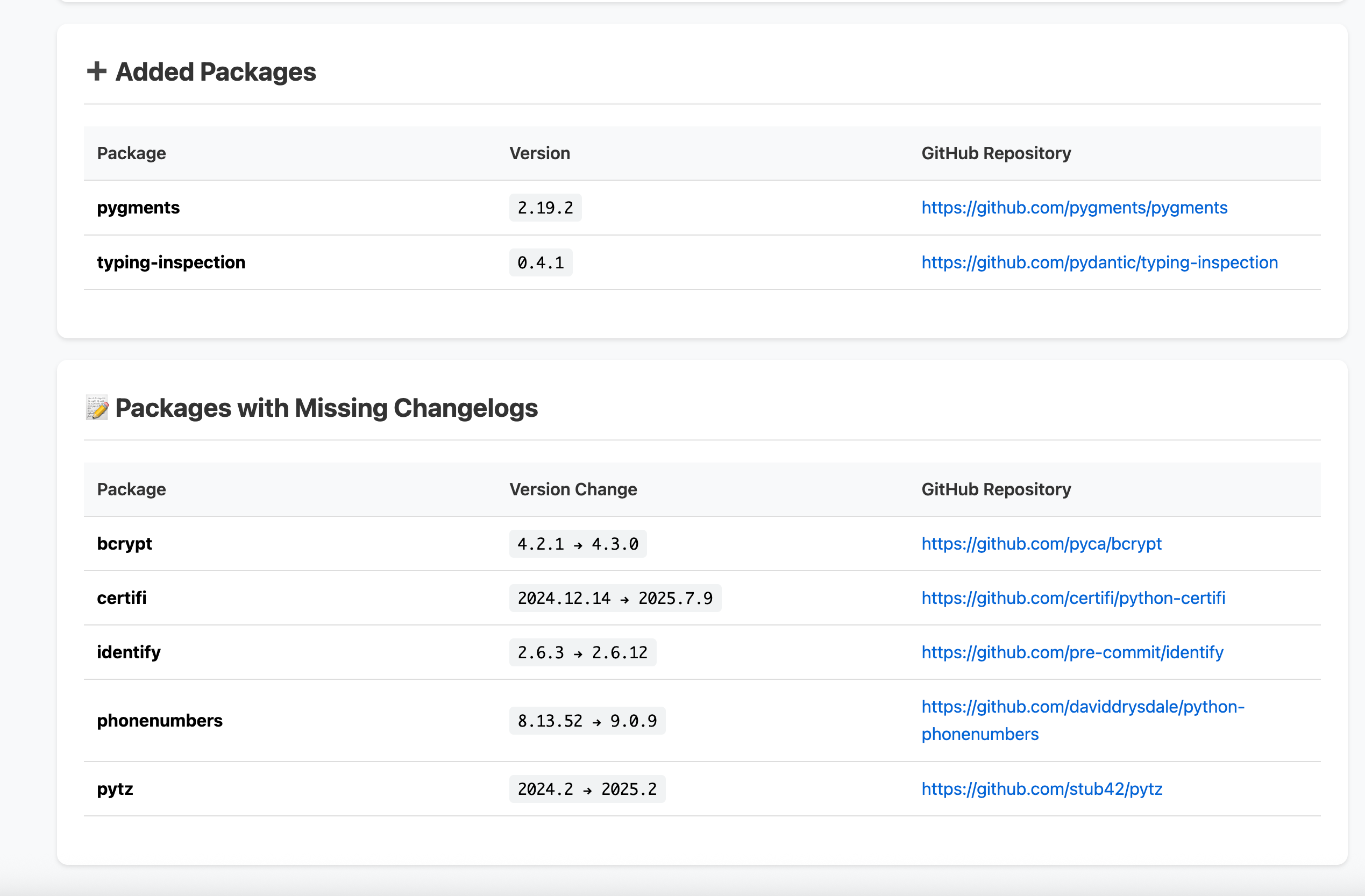1365x896 pixels.
Task: Open the python-phonenumbers GitHub link
Action: click(x=1082, y=707)
